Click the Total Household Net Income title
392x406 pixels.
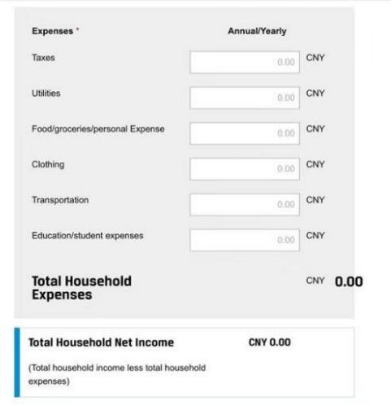click(101, 342)
